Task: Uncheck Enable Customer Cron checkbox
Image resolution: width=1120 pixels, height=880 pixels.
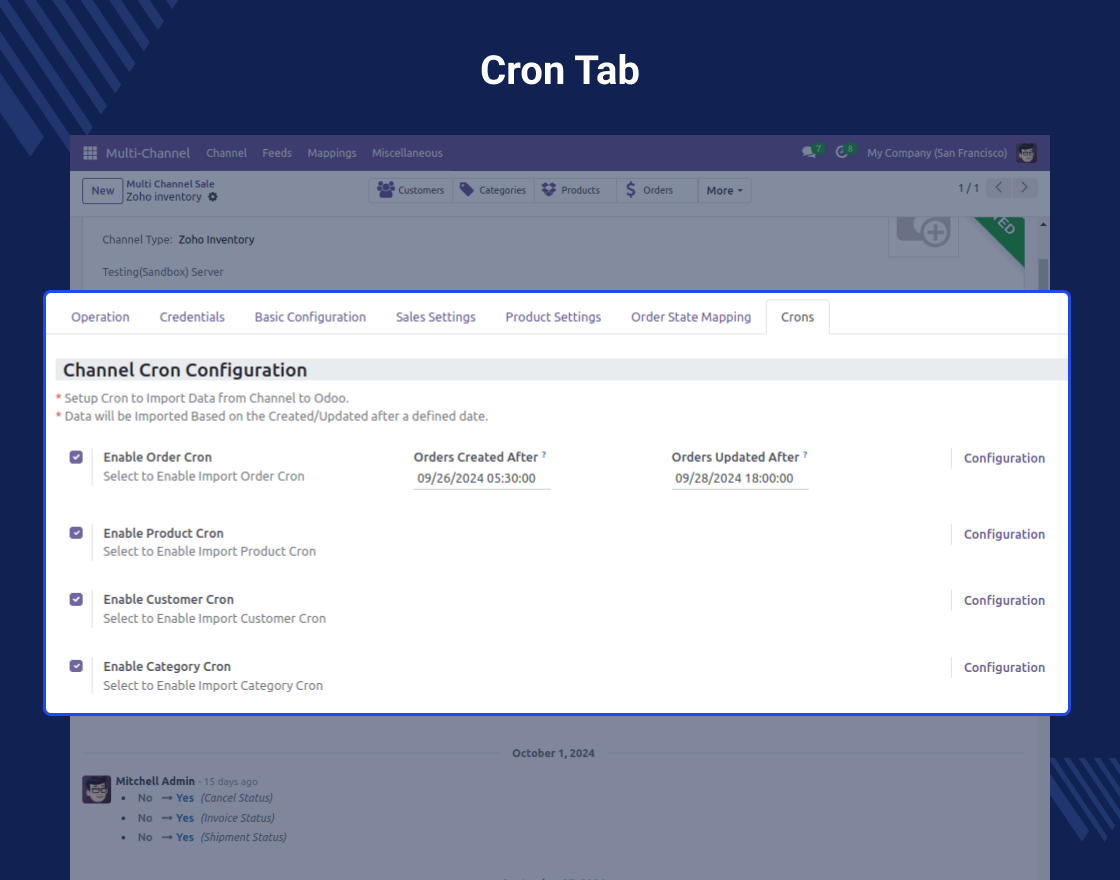Action: (x=76, y=599)
